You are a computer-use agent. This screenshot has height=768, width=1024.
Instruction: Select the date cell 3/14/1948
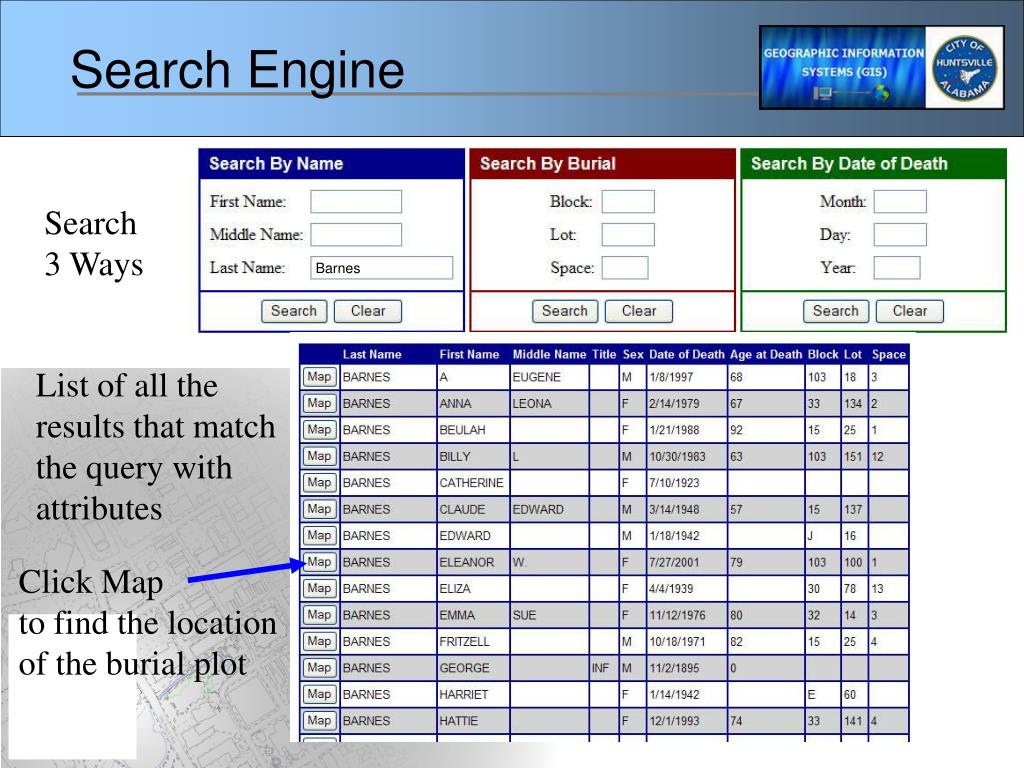click(686, 509)
